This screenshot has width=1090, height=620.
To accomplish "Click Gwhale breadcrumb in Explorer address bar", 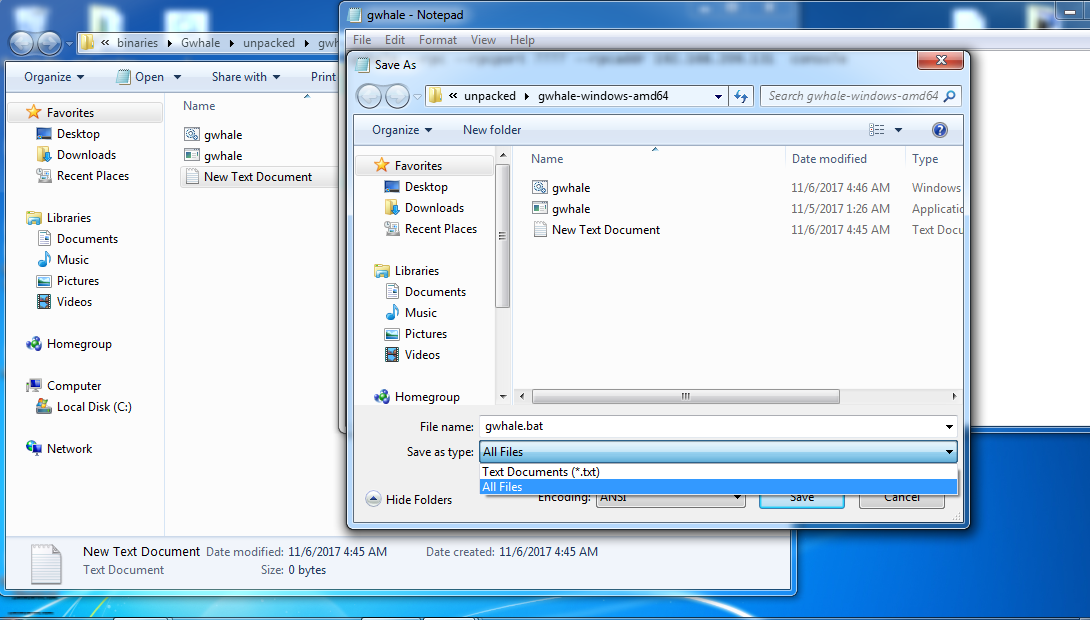I will pos(200,43).
